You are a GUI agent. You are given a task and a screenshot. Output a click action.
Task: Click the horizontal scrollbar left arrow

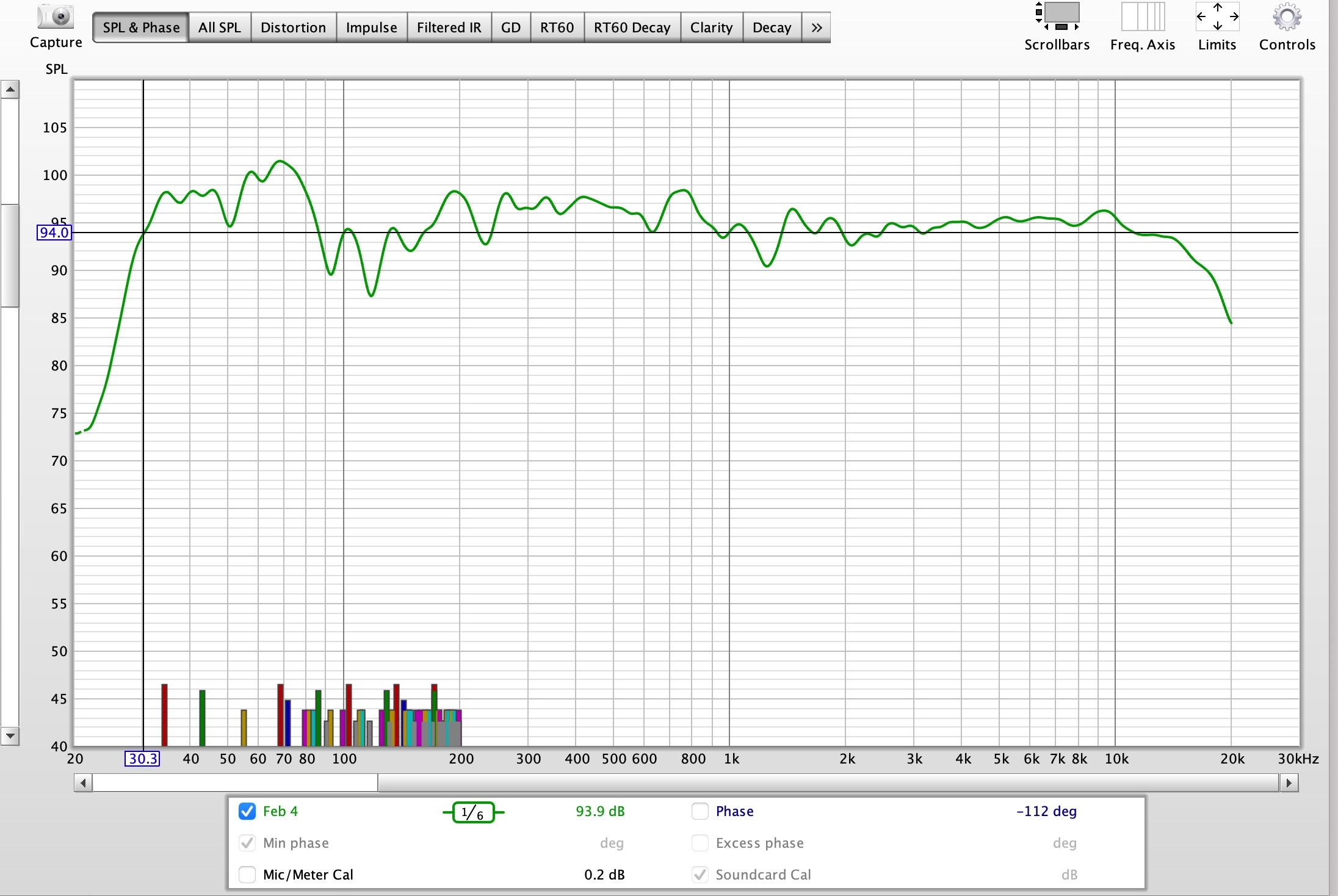[x=83, y=782]
